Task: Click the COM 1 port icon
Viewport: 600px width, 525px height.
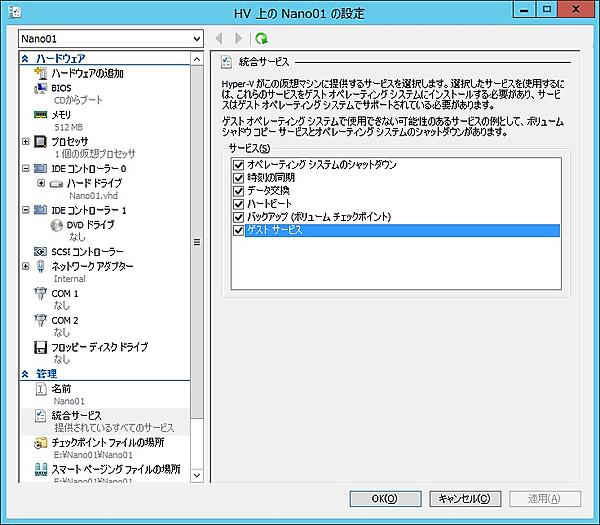Action: [41, 293]
